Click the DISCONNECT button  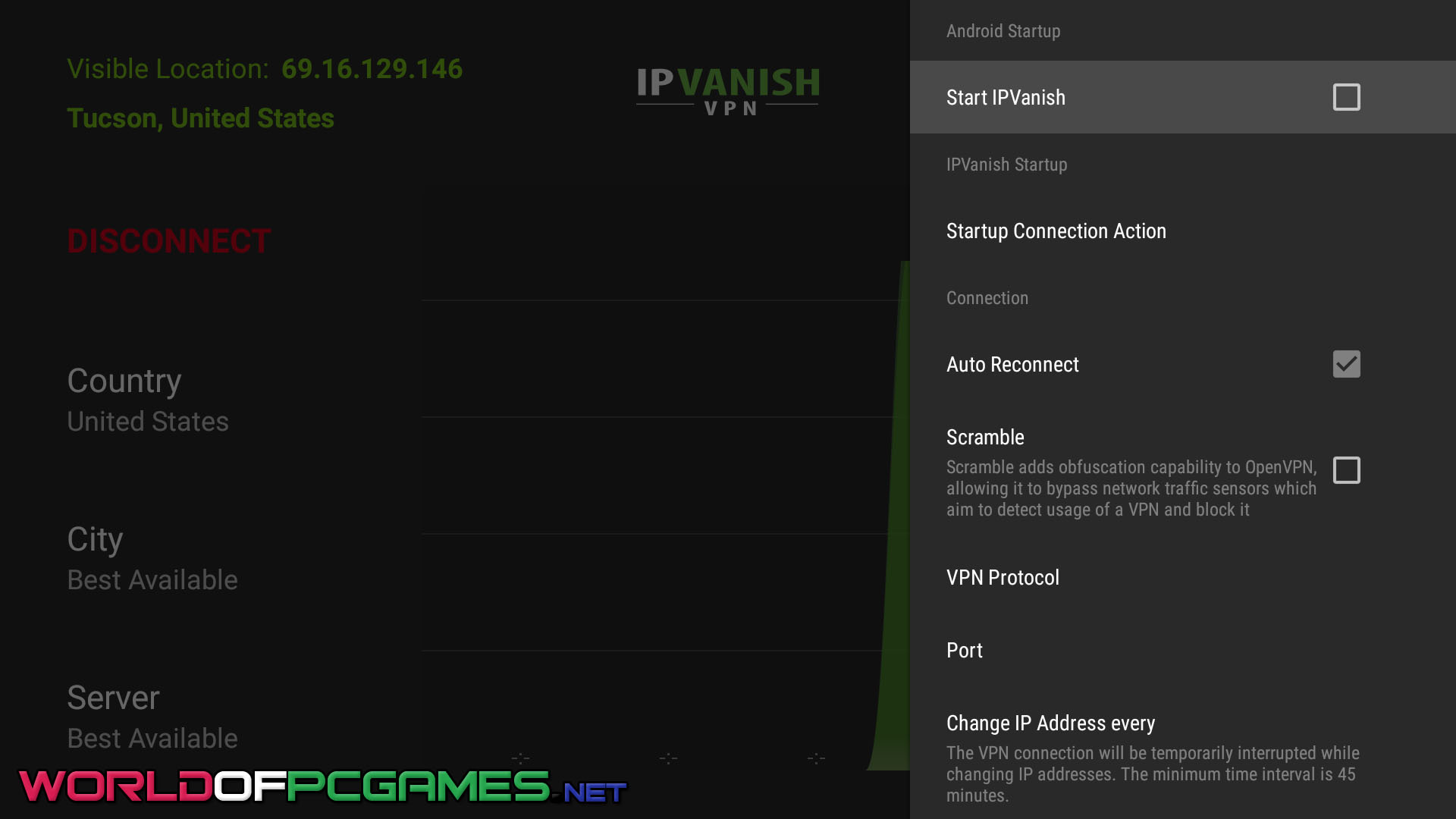click(169, 241)
